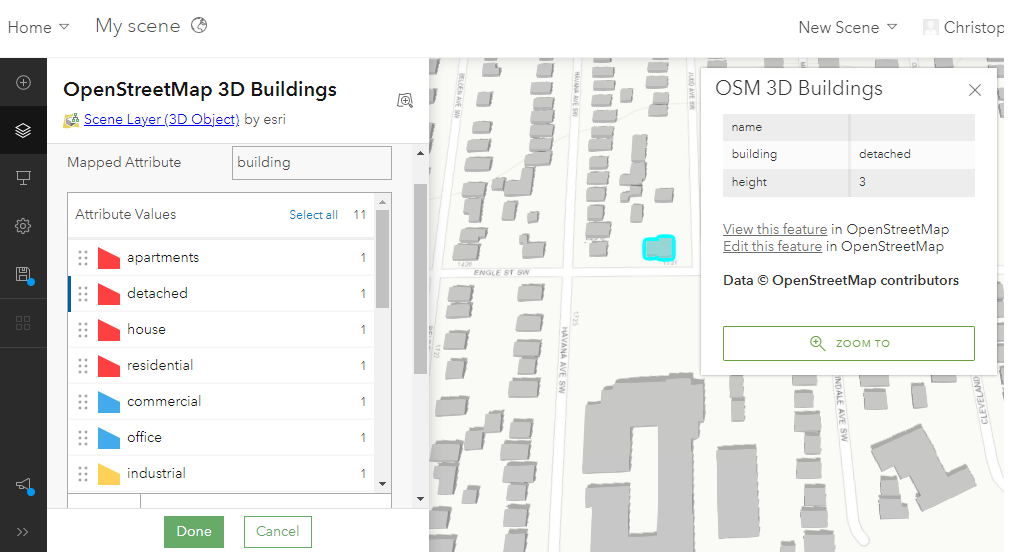Click attribute list scroll down arrow
The width and height of the screenshot is (1010, 552).
coord(383,484)
